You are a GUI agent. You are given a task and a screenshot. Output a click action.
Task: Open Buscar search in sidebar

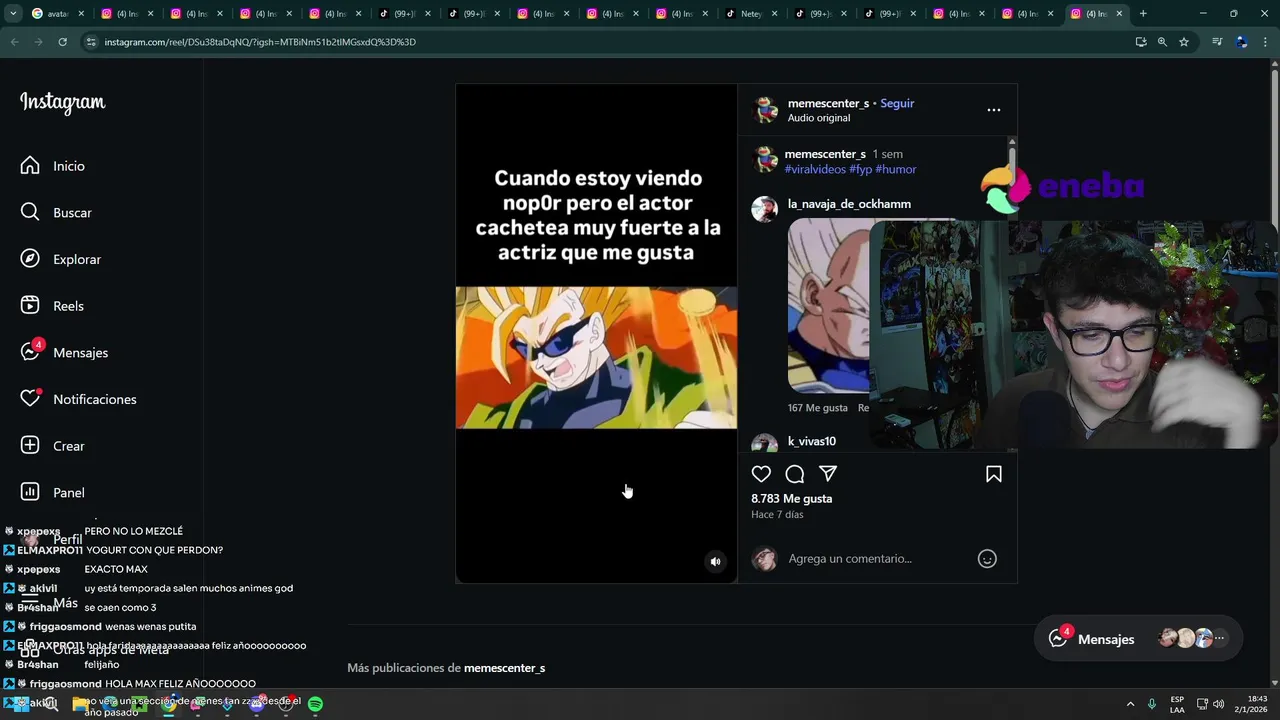click(x=56, y=212)
